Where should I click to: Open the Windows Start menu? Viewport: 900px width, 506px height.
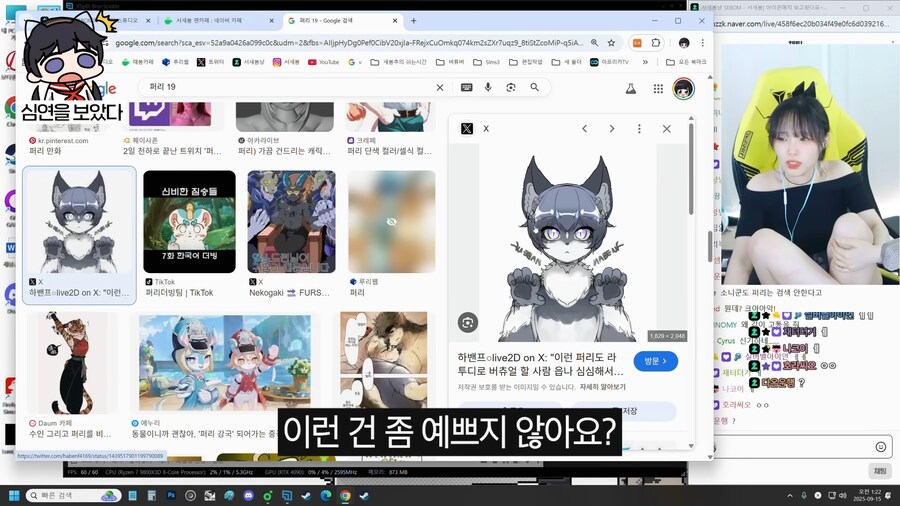pos(14,496)
